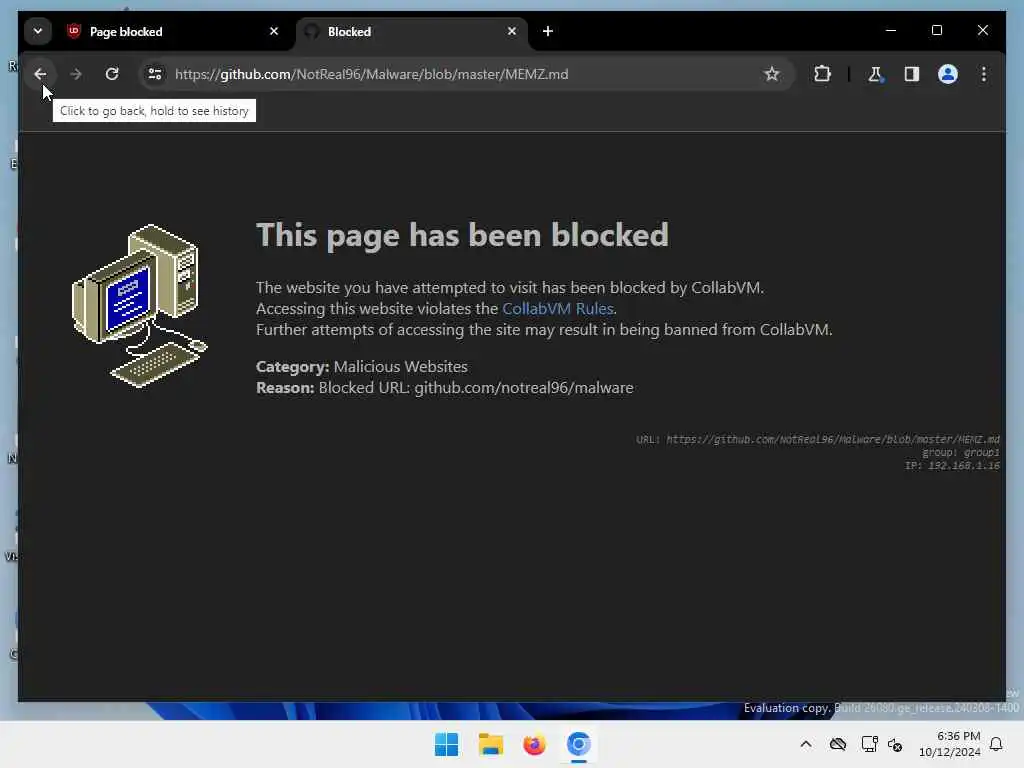Open a new tab with plus button
1024x768 pixels.
548,31
